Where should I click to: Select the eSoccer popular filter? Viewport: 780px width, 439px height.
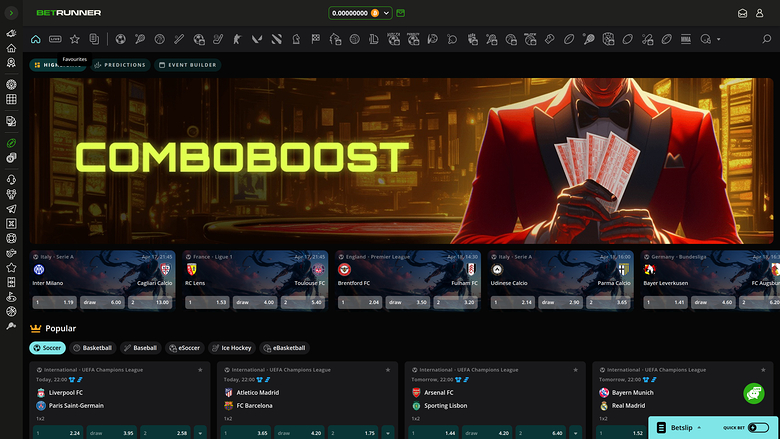tap(185, 348)
